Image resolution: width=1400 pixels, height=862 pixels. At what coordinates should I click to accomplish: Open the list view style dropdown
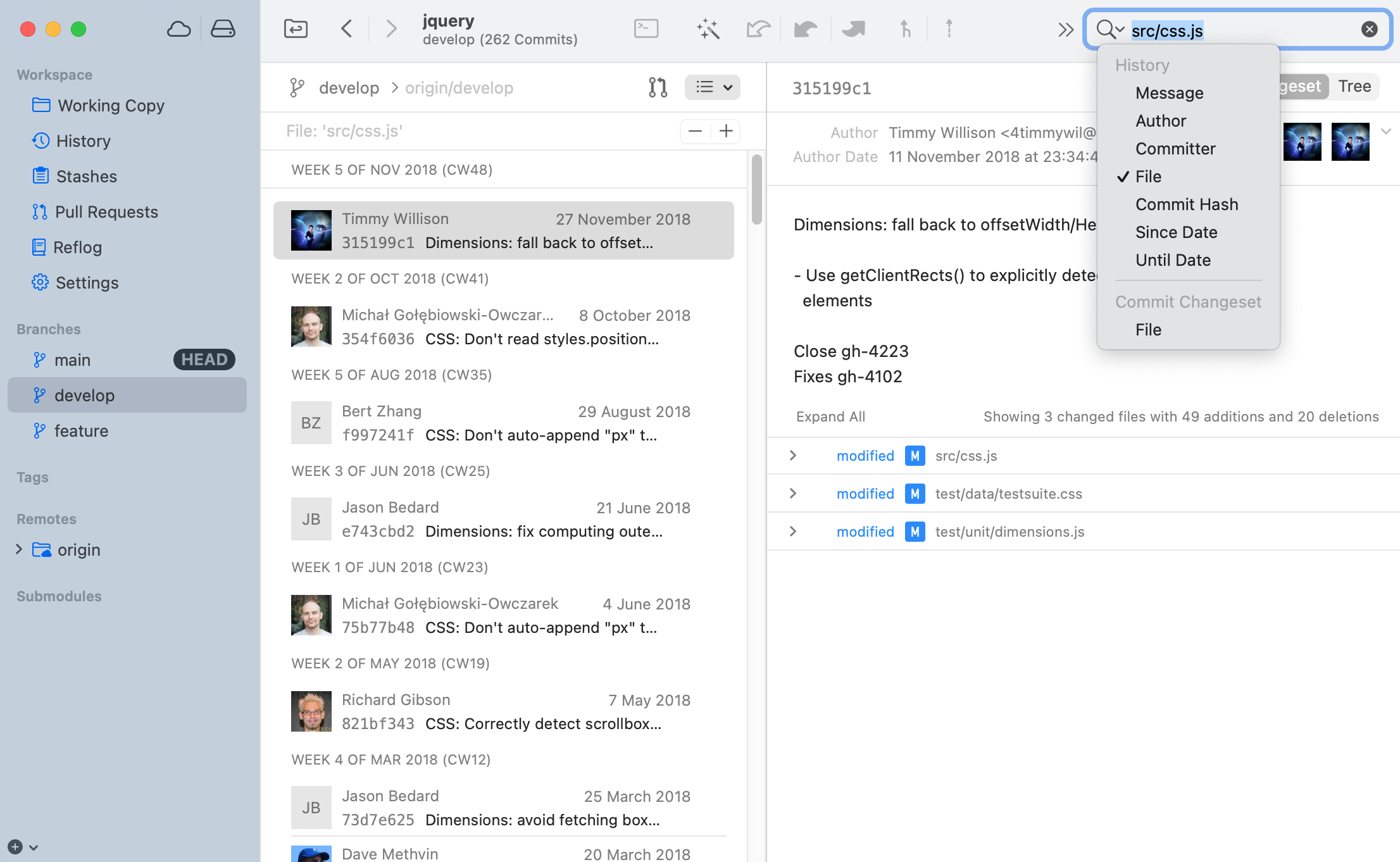coord(713,87)
